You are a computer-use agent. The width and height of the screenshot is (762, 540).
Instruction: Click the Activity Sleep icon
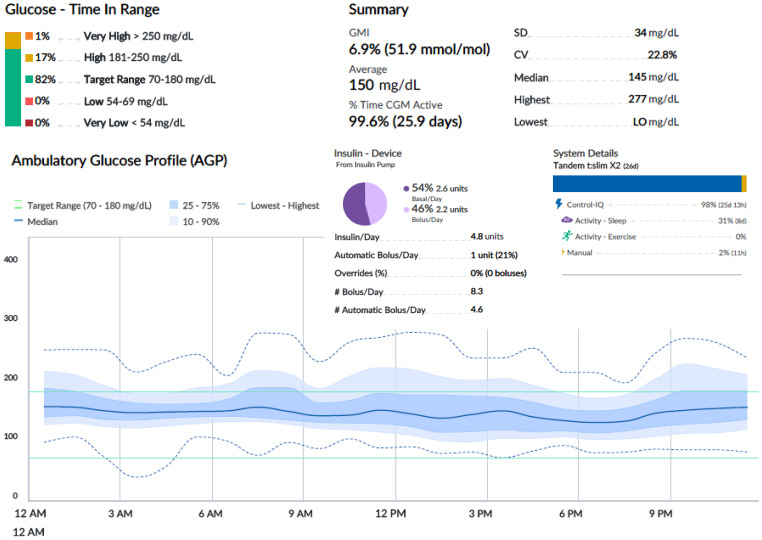click(567, 220)
